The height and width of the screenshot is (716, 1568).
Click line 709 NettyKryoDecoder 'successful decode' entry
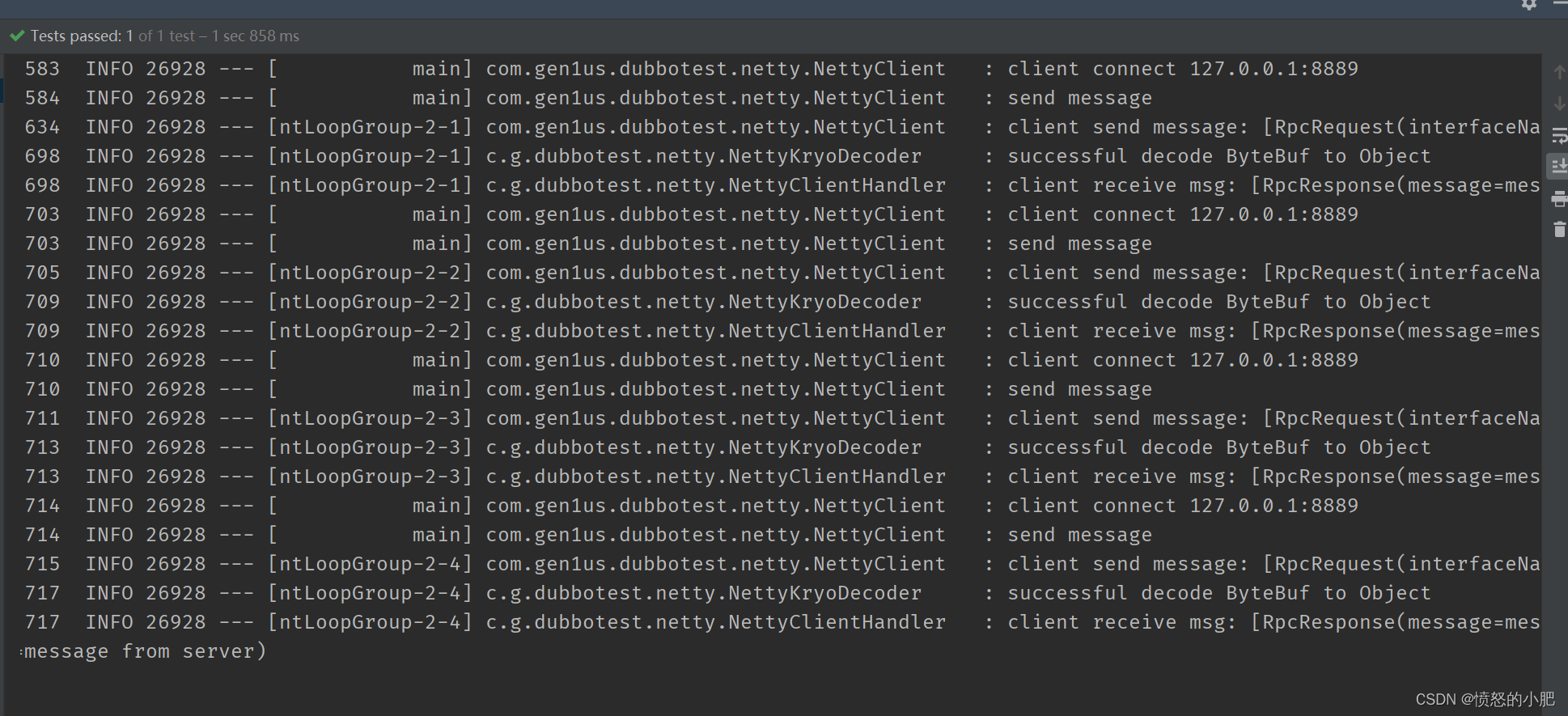728,302
